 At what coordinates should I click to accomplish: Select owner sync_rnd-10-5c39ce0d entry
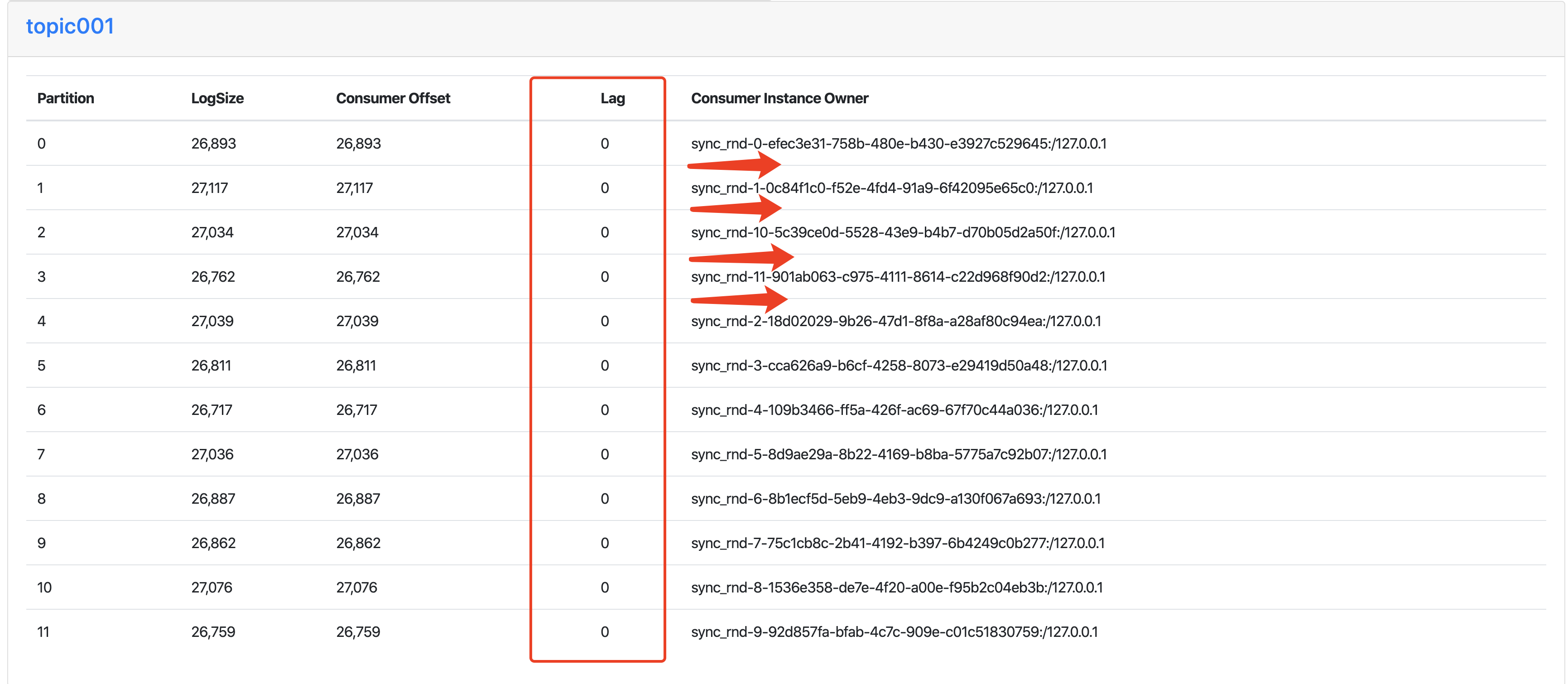[903, 232]
